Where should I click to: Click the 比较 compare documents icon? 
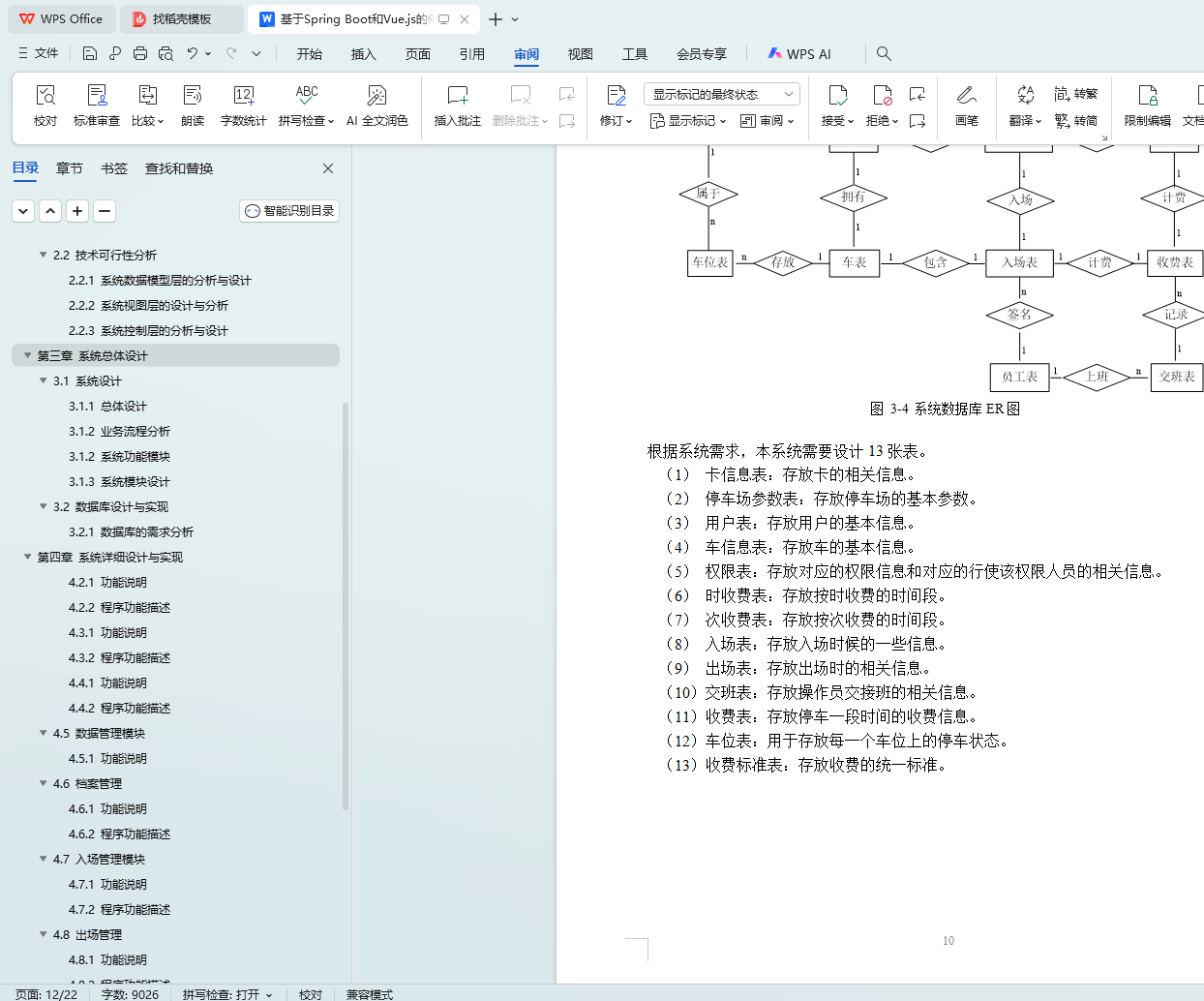[x=147, y=95]
